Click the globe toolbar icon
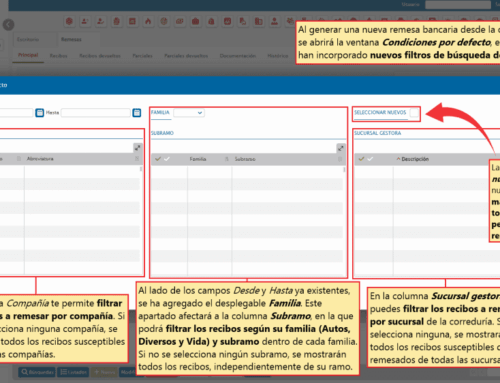Image resolution: width=500 pixels, height=383 pixels. click(x=164, y=21)
